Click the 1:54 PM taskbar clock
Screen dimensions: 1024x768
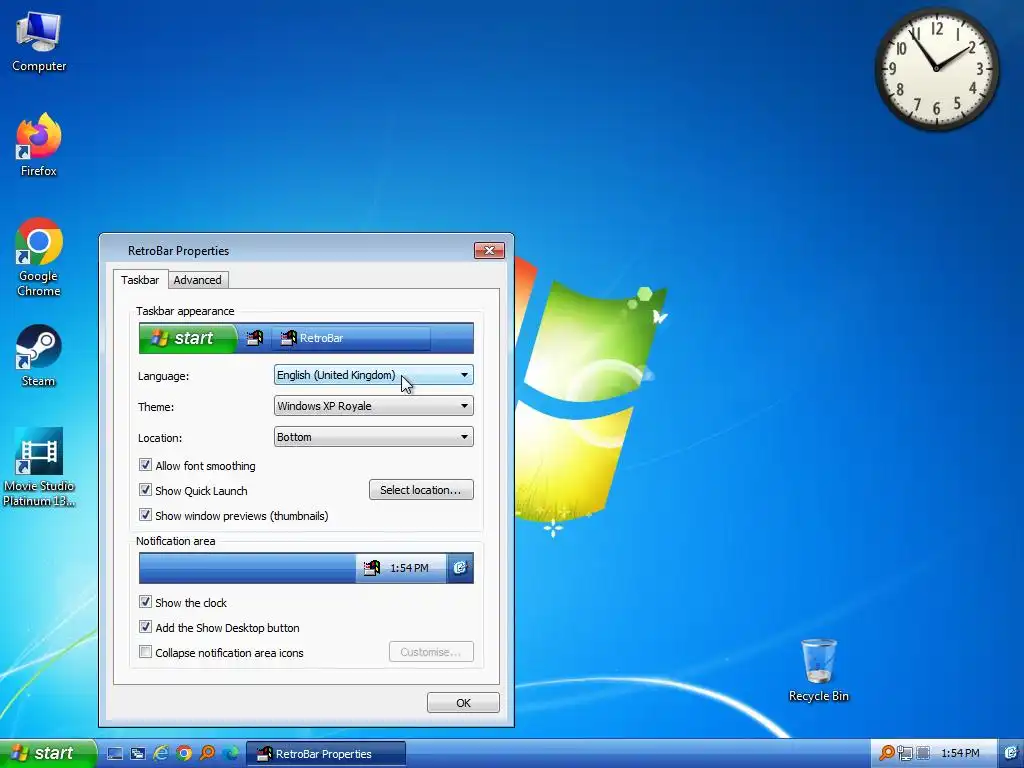click(x=960, y=754)
